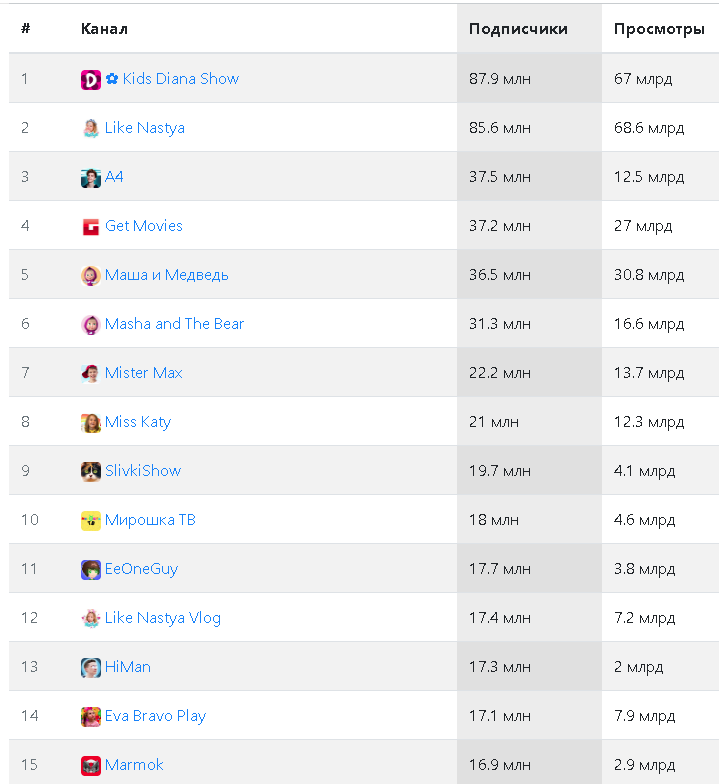The width and height of the screenshot is (719, 784).
Task: Click the A4 channel avatar icon
Action: point(91,178)
